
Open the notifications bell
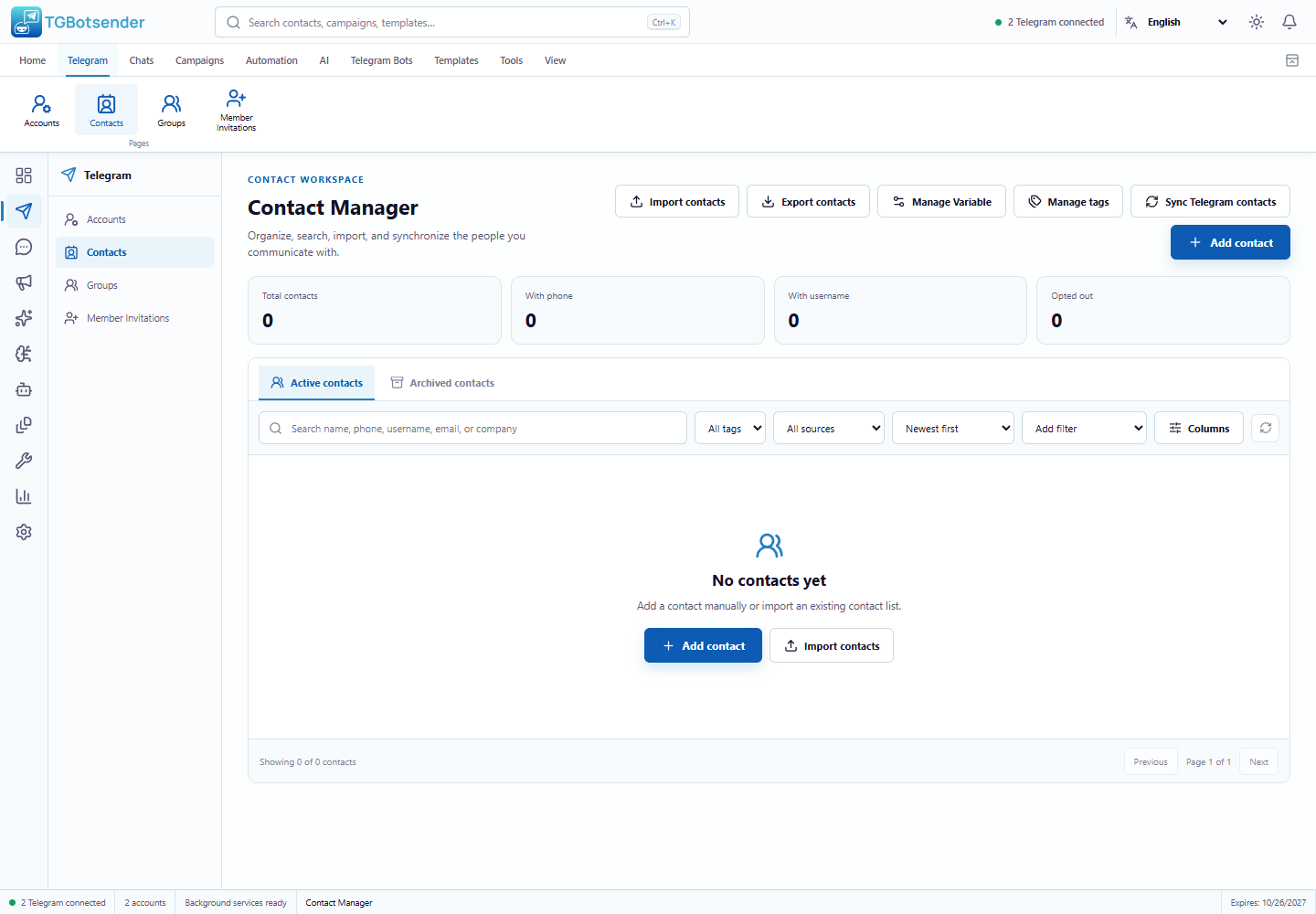coord(1289,22)
